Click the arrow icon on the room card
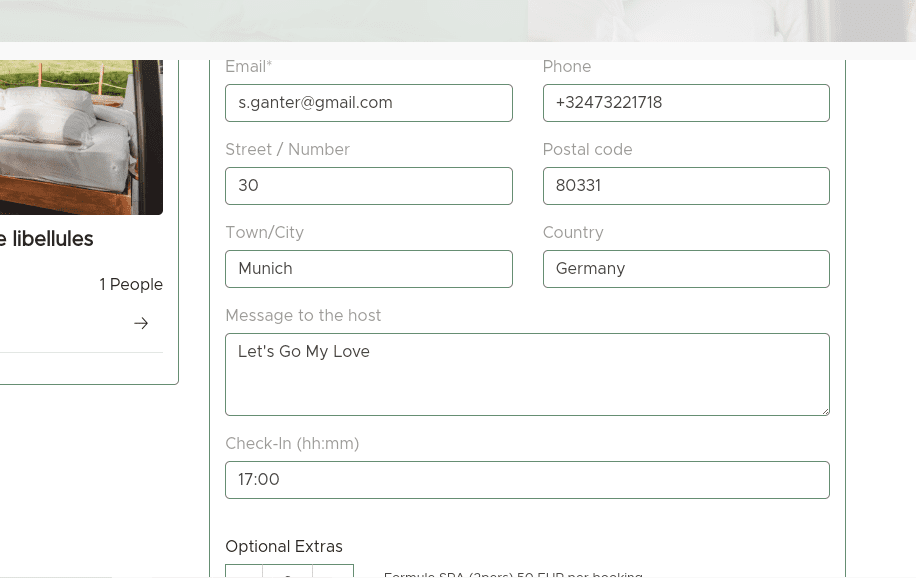916x578 pixels. (141, 323)
